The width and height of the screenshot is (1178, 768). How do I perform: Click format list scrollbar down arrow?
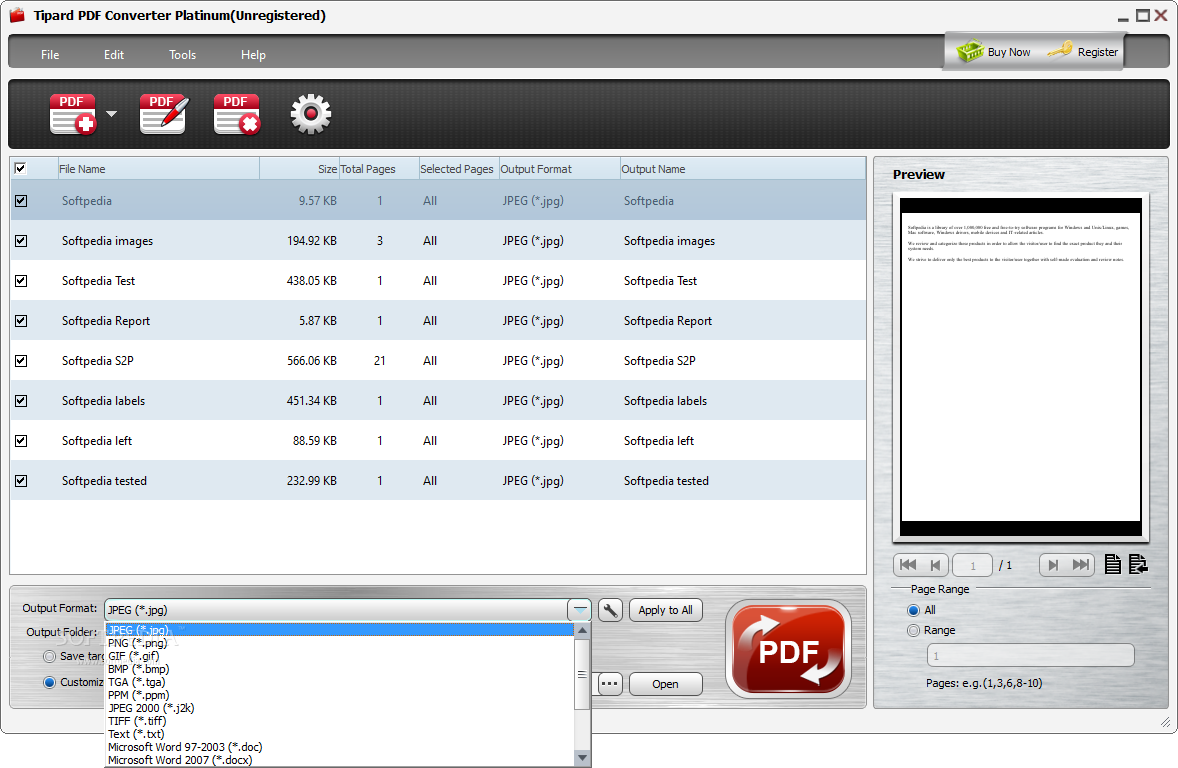coord(582,758)
